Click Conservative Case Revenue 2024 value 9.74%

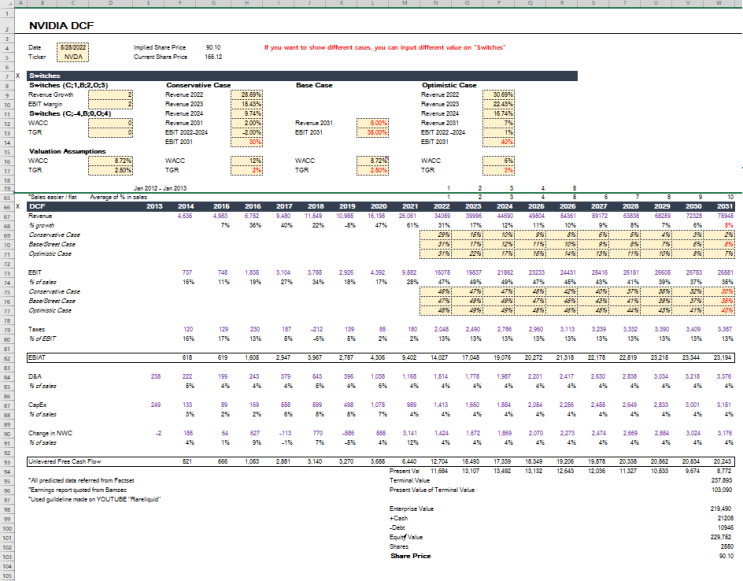(246, 114)
